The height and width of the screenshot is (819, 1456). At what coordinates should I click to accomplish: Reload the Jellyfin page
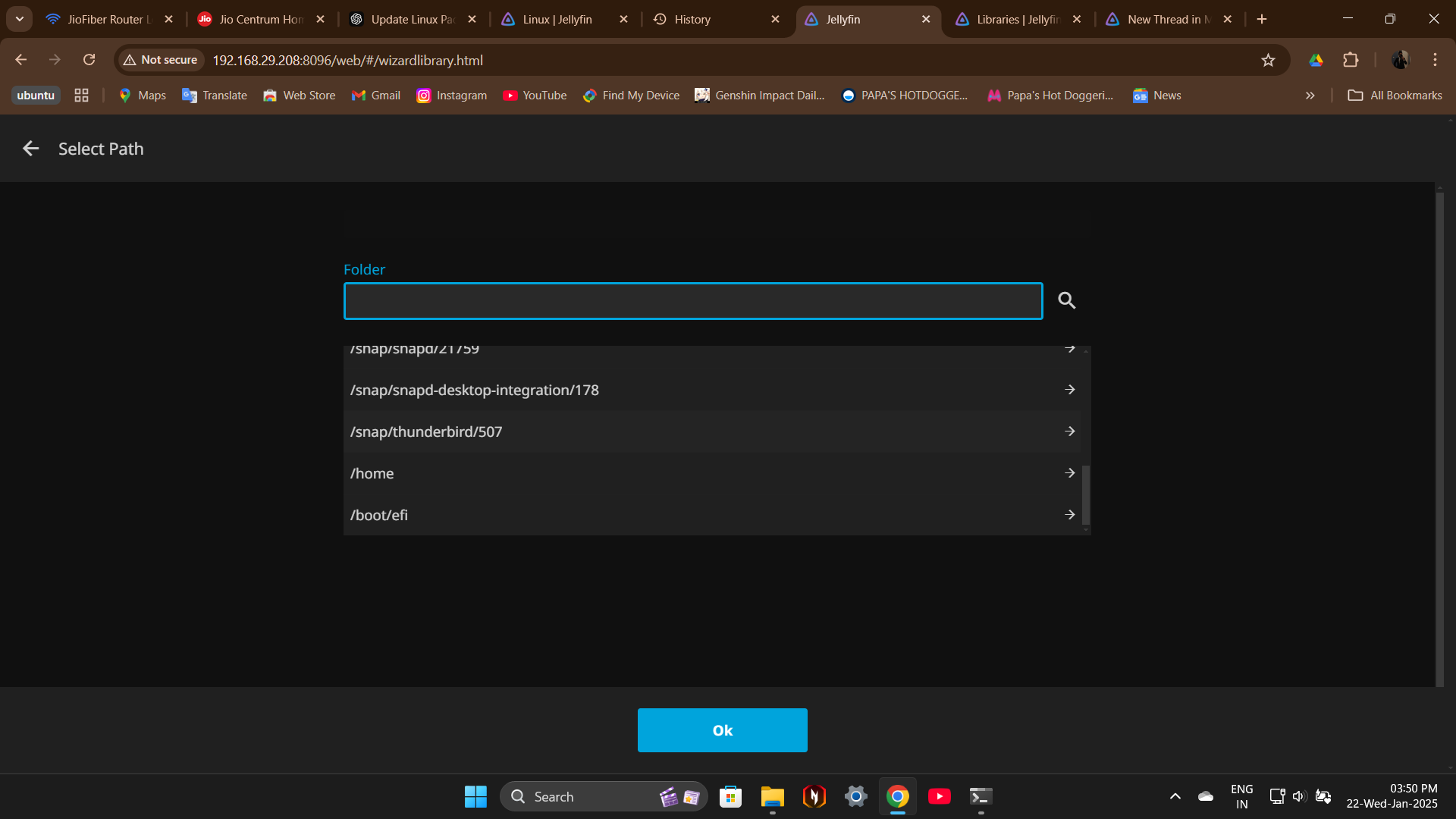[89, 60]
